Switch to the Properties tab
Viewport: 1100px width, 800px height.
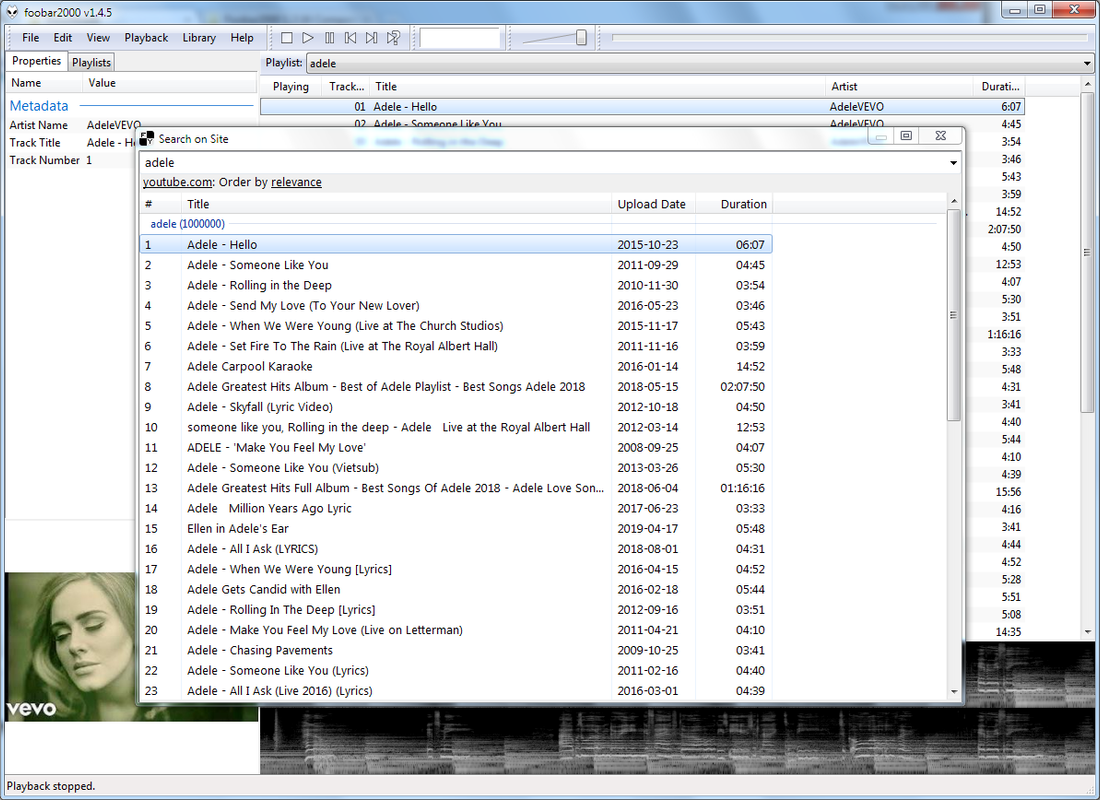36,61
